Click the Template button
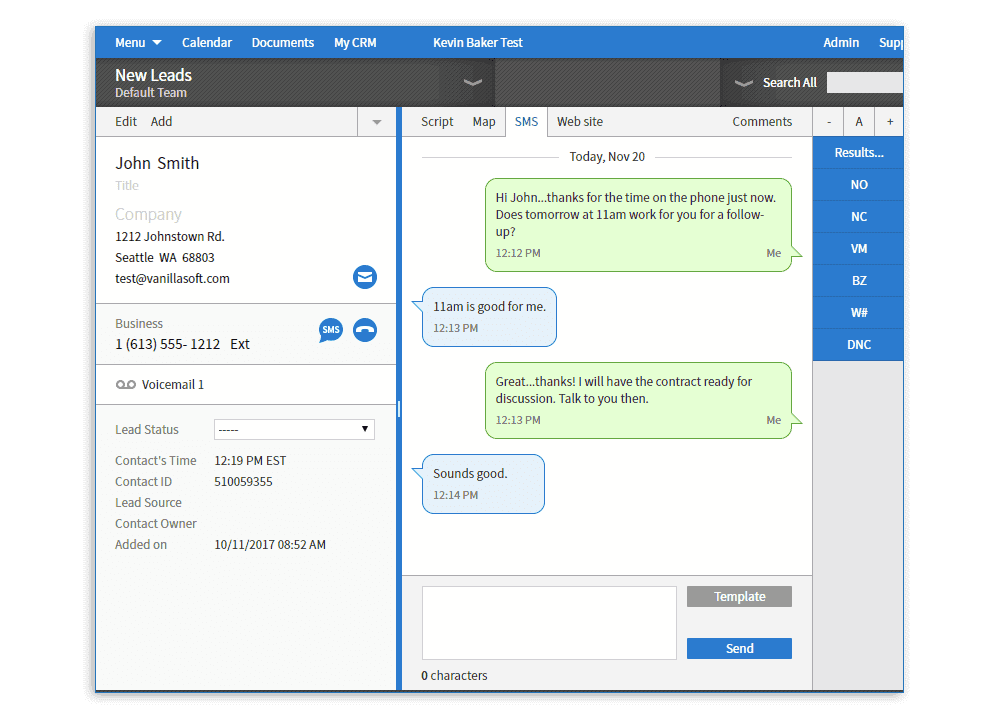1000x720 pixels. pos(739,597)
